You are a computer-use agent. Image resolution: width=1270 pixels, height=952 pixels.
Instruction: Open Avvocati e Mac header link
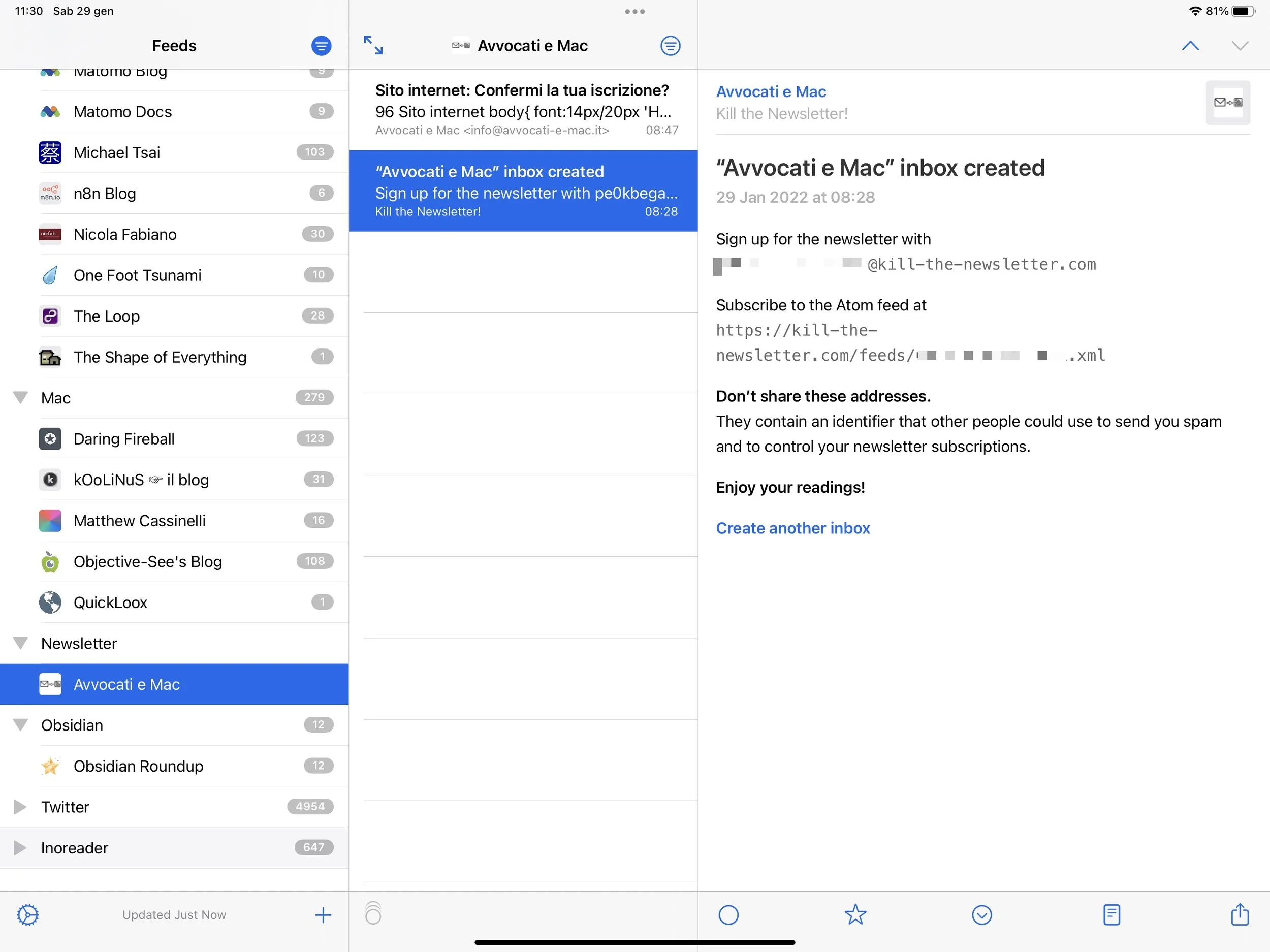click(x=771, y=92)
